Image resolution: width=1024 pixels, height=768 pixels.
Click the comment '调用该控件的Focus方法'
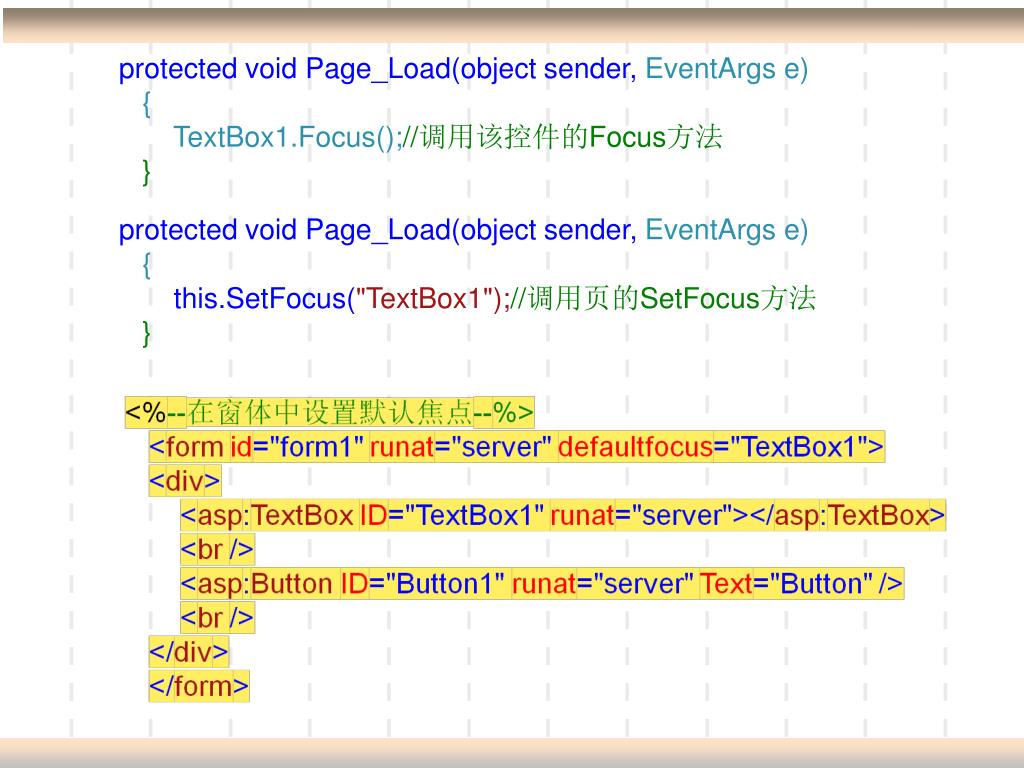[571, 138]
